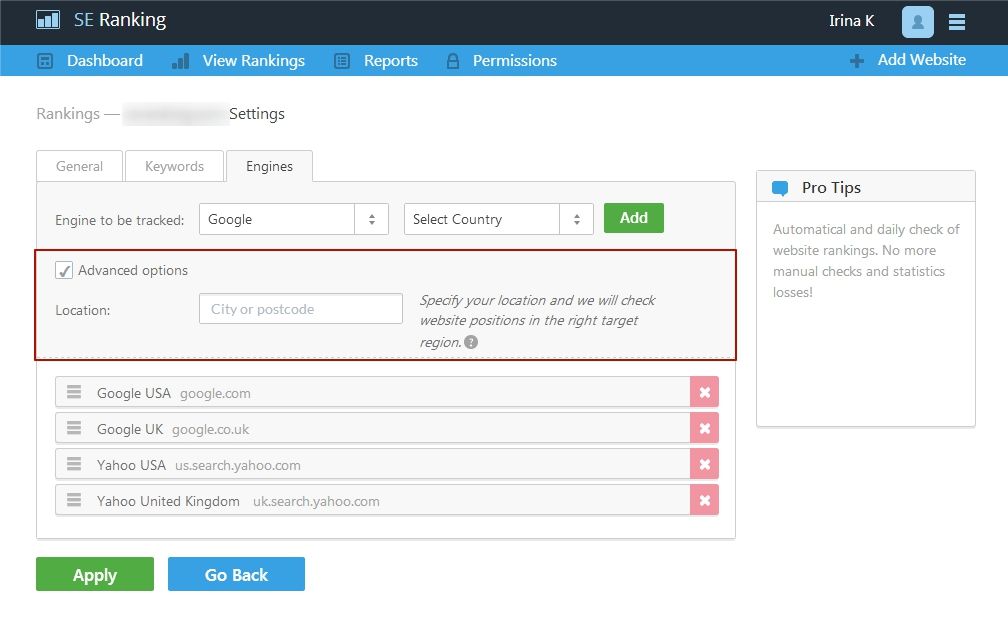Viewport: 1008px width, 628px height.
Task: Select the Google USA row label
Action: (134, 393)
